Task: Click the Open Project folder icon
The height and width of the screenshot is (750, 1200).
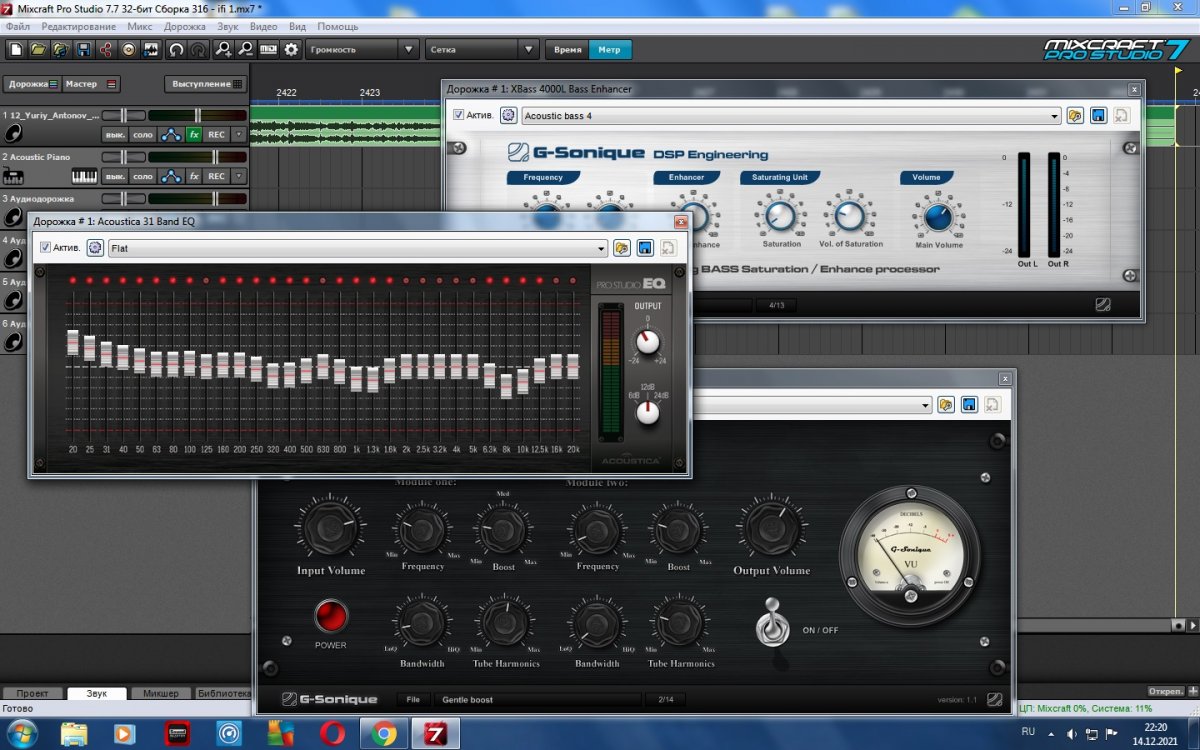Action: coord(38,49)
